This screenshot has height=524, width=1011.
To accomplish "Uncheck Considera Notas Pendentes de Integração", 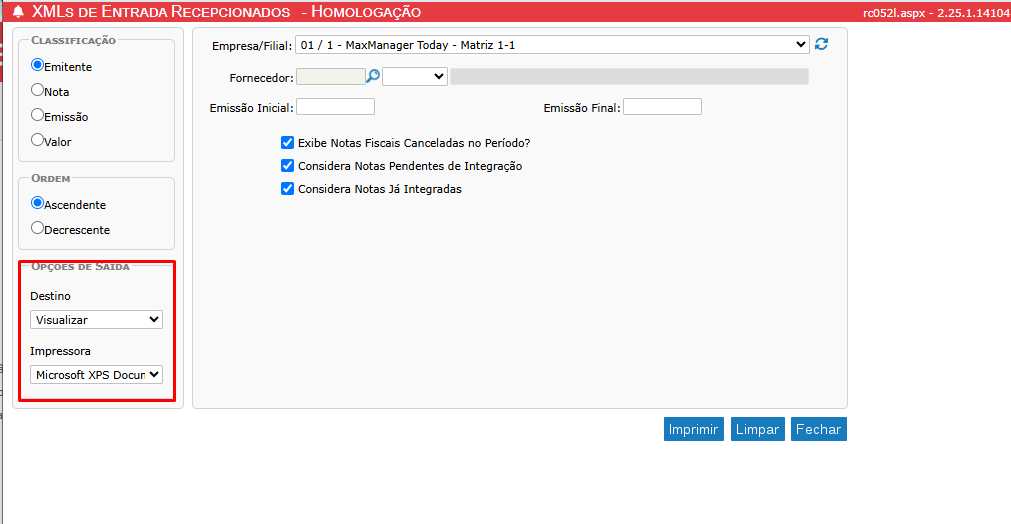I will click(288, 166).
